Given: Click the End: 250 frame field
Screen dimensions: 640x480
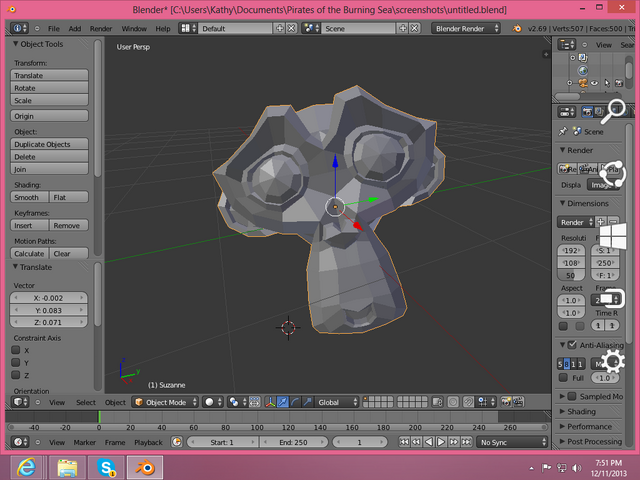Looking at the screenshot, I should point(293,442).
